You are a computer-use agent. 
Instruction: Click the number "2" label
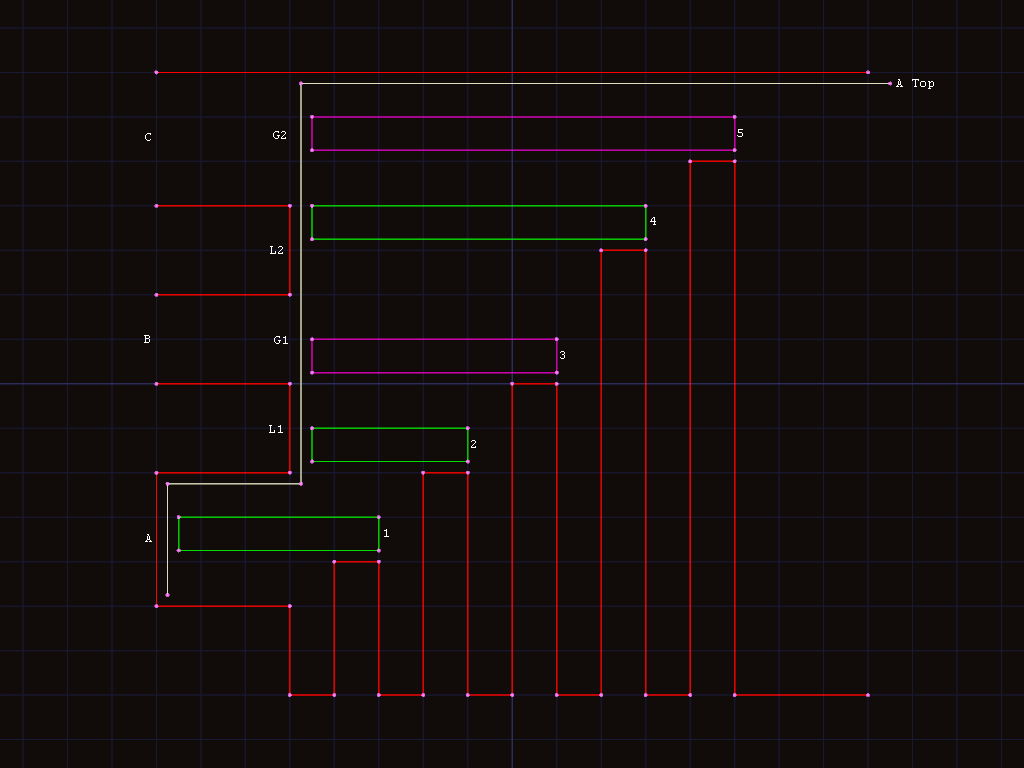(x=473, y=444)
